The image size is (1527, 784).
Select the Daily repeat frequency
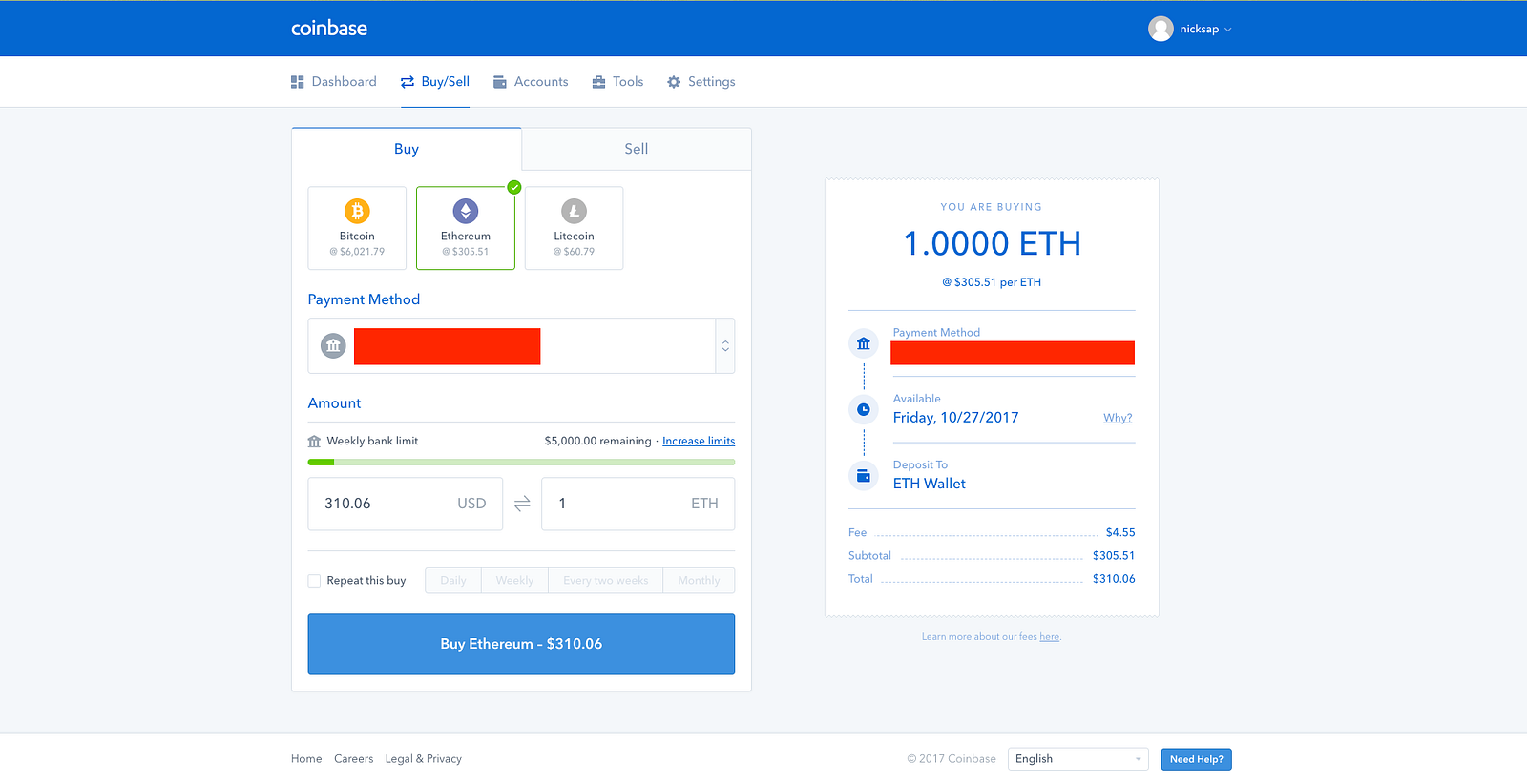453,581
